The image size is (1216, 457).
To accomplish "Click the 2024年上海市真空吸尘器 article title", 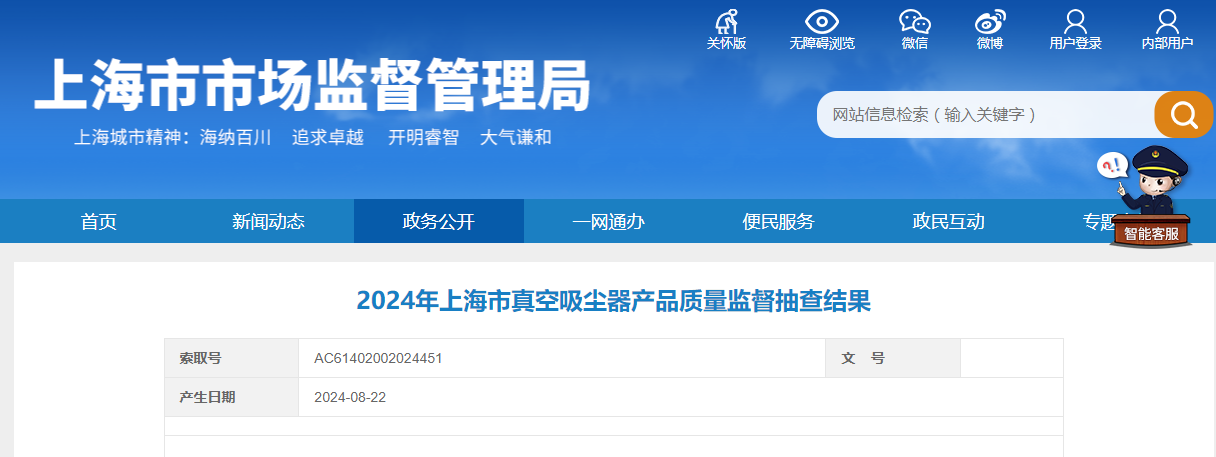I will coord(614,300).
